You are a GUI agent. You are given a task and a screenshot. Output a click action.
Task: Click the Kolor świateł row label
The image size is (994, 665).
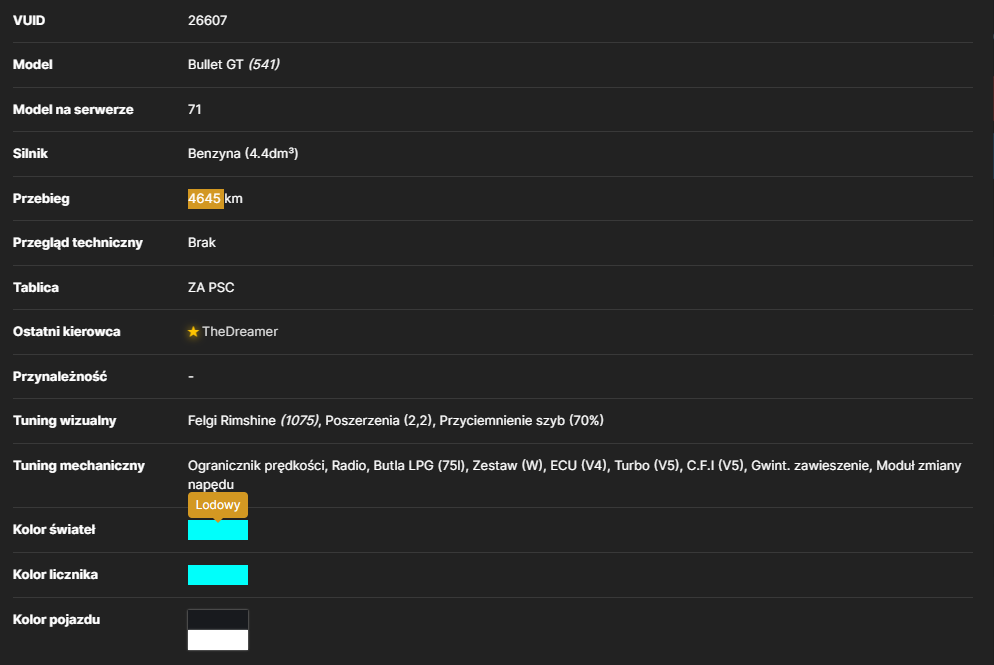point(54,530)
